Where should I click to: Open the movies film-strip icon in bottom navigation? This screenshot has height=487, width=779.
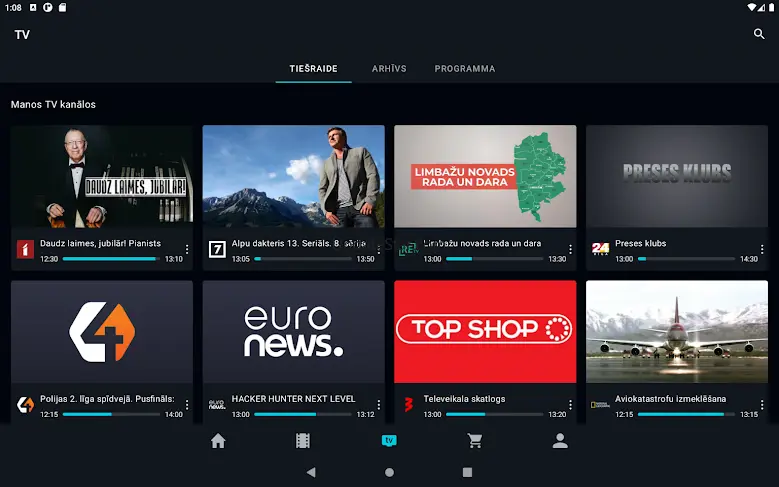click(303, 441)
